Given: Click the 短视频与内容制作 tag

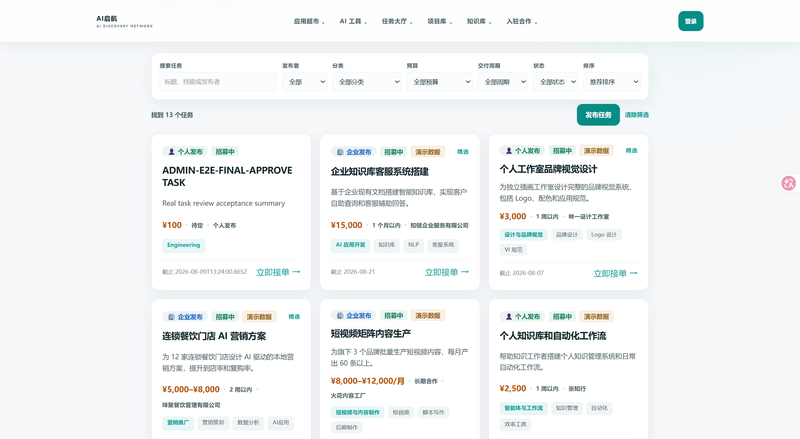Looking at the screenshot, I should pos(358,412).
